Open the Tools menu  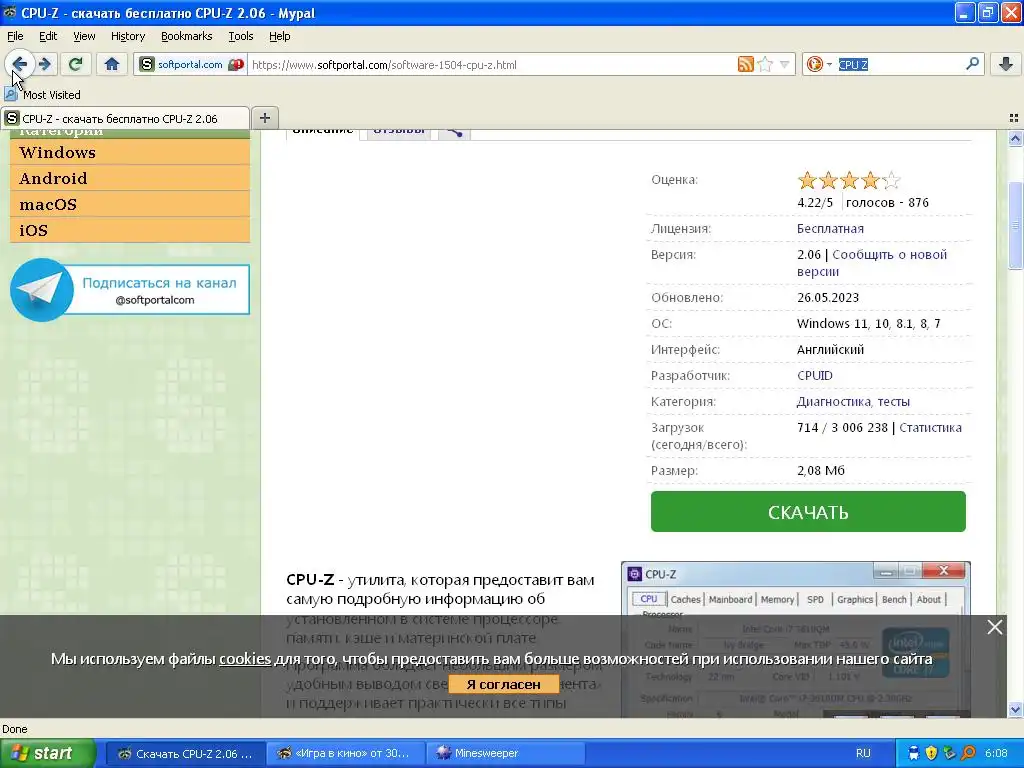coord(240,37)
